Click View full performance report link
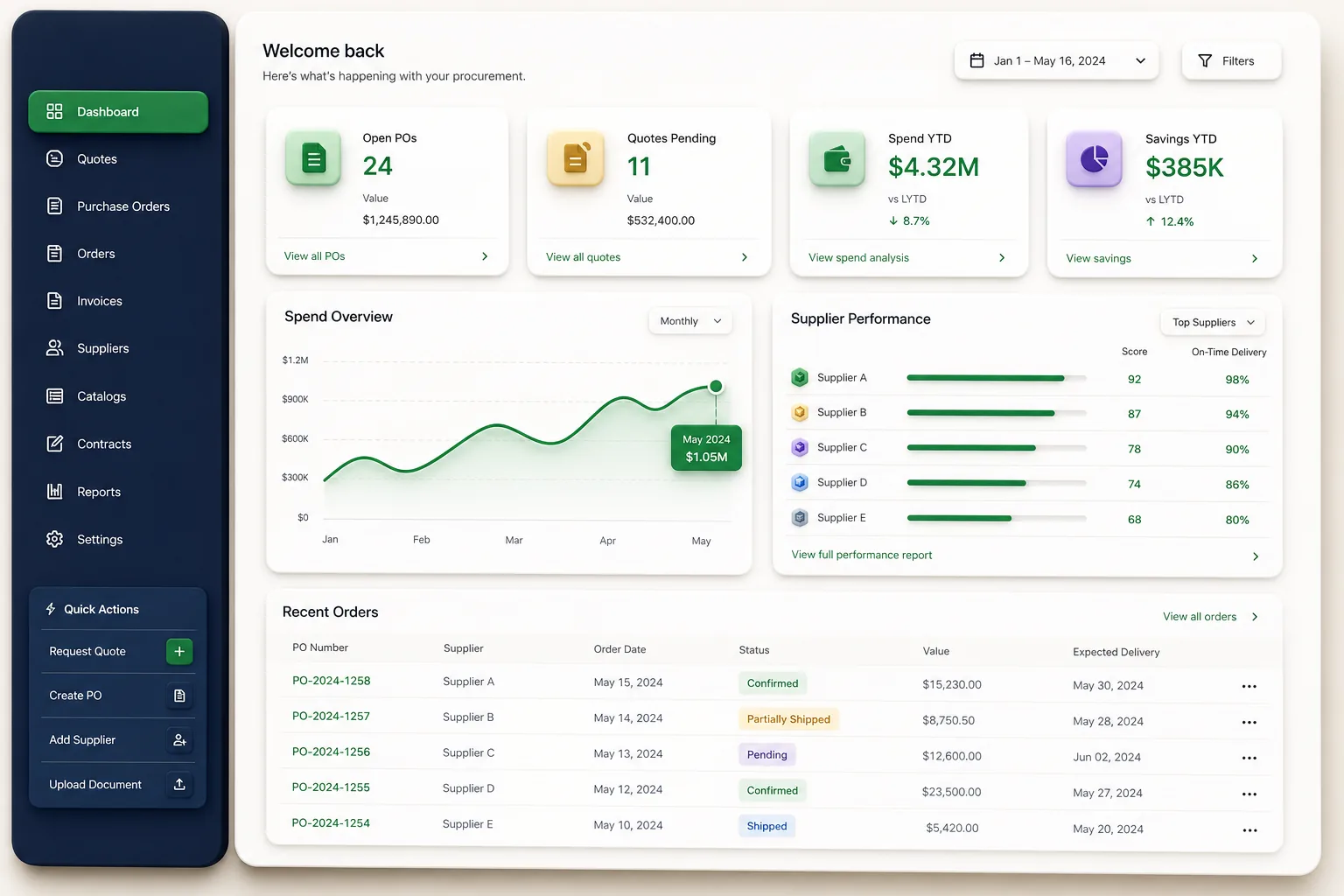Image resolution: width=1344 pixels, height=896 pixels. pyautogui.click(x=862, y=555)
